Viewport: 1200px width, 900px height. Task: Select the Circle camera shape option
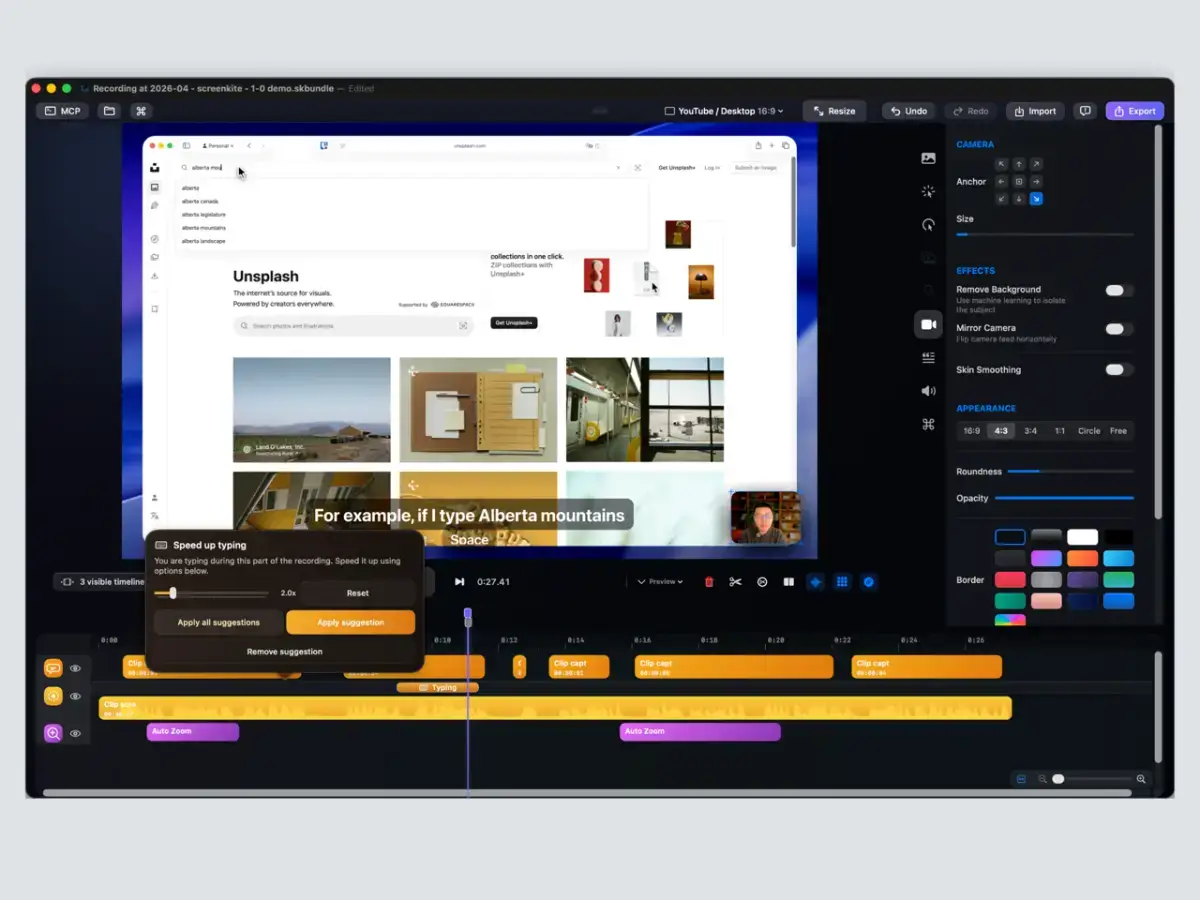pos(1088,431)
